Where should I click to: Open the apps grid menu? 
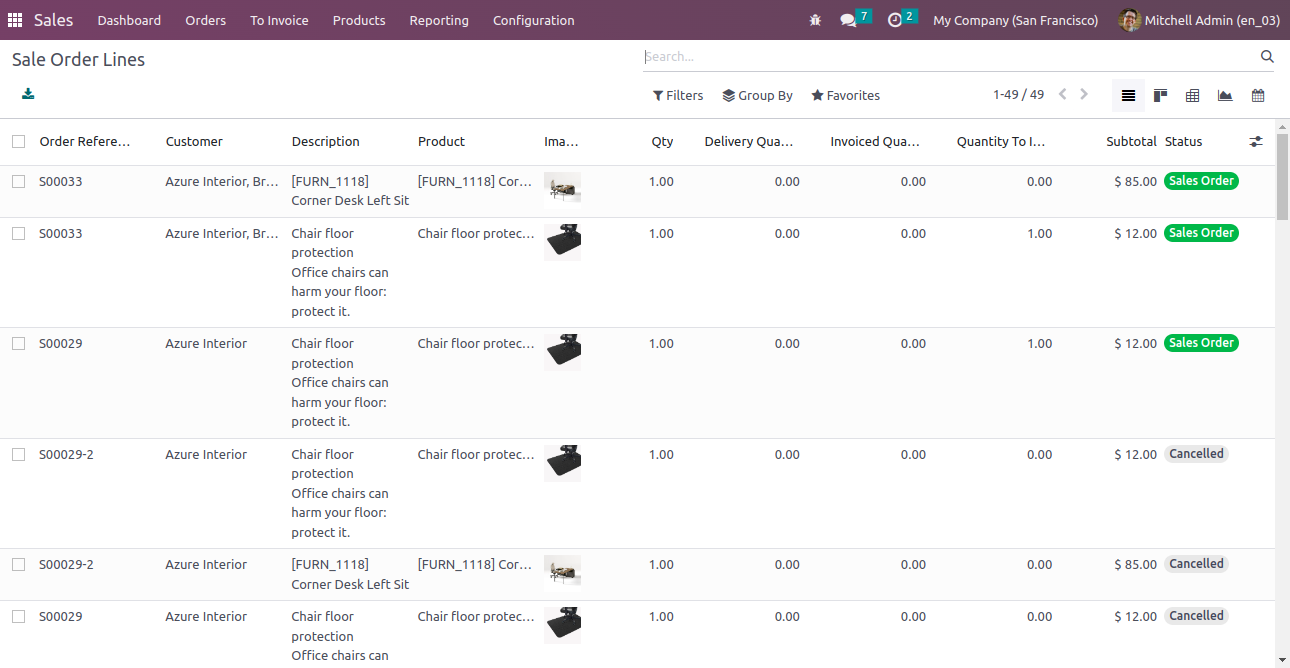[x=15, y=20]
